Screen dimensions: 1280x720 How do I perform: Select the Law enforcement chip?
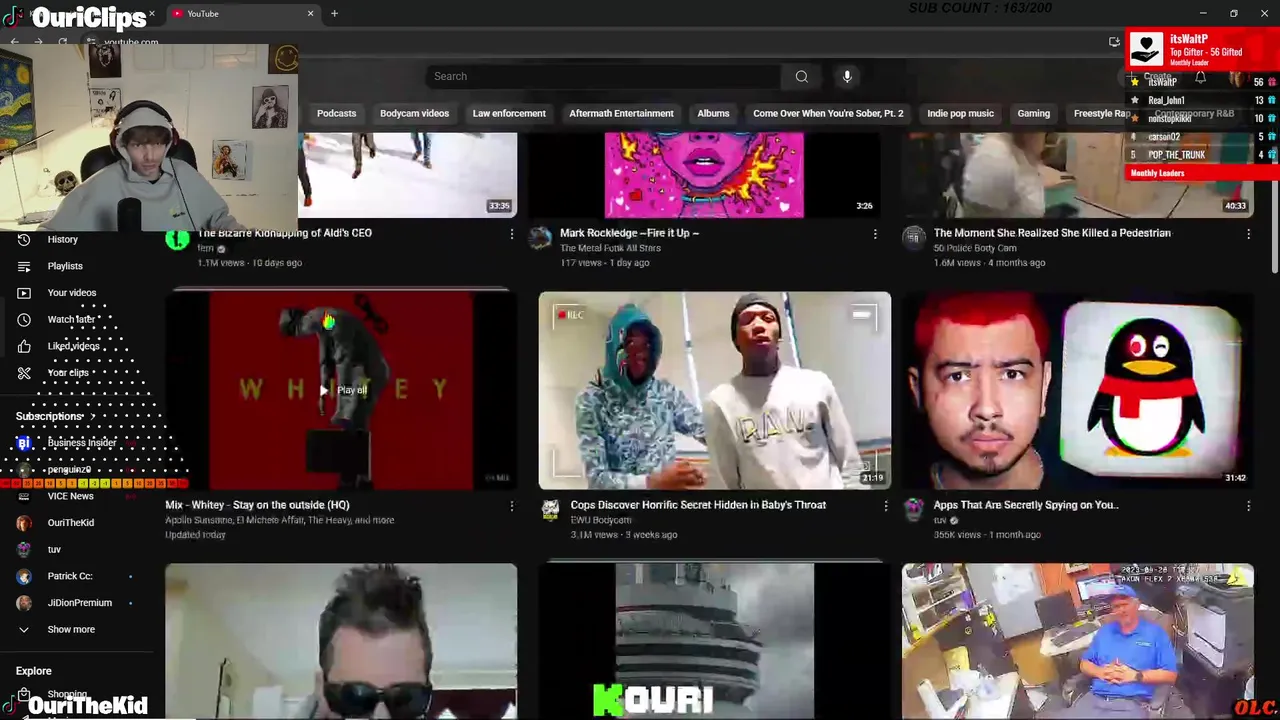click(509, 113)
